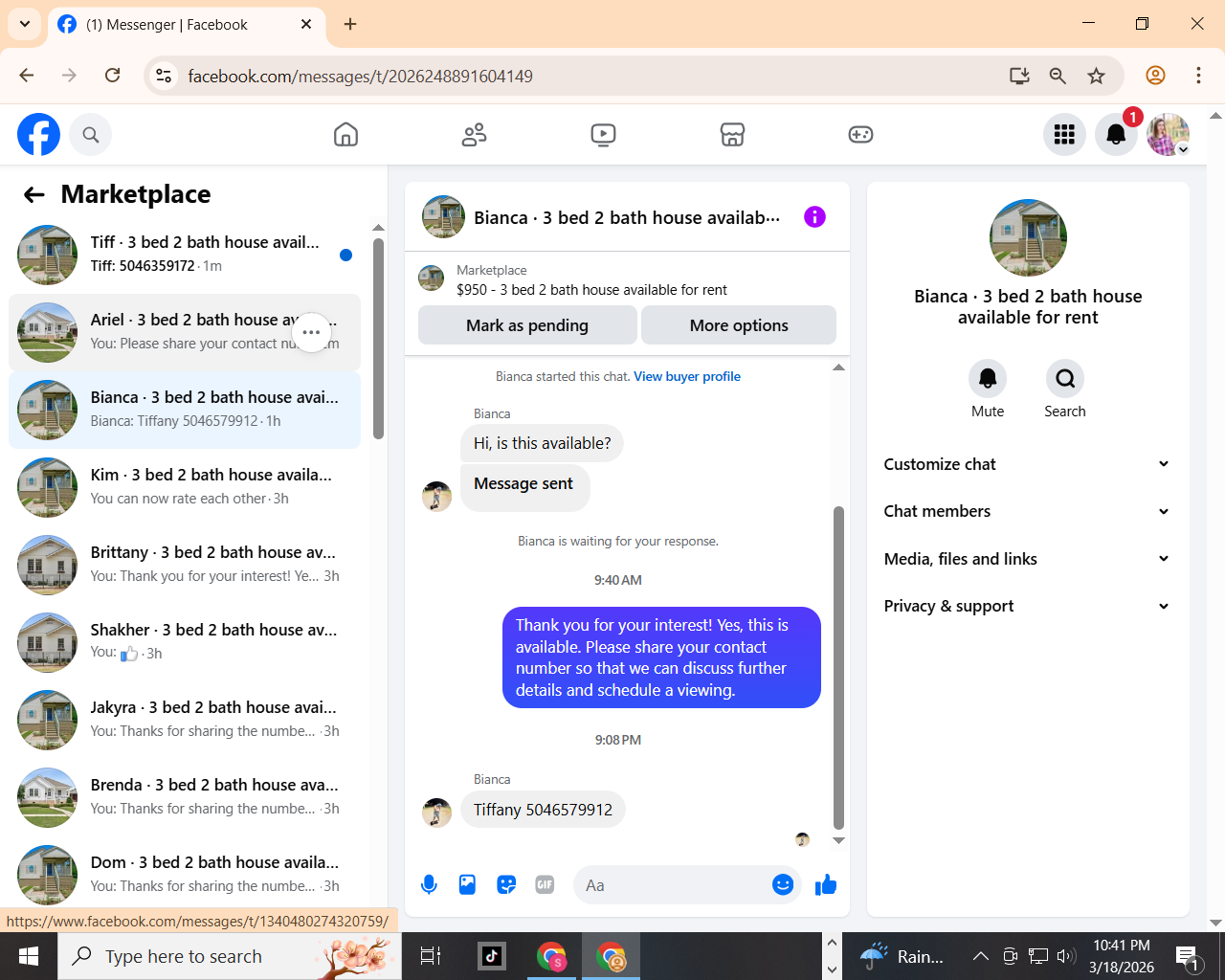Open the Chrome zoom magnifier icon

tap(1058, 76)
